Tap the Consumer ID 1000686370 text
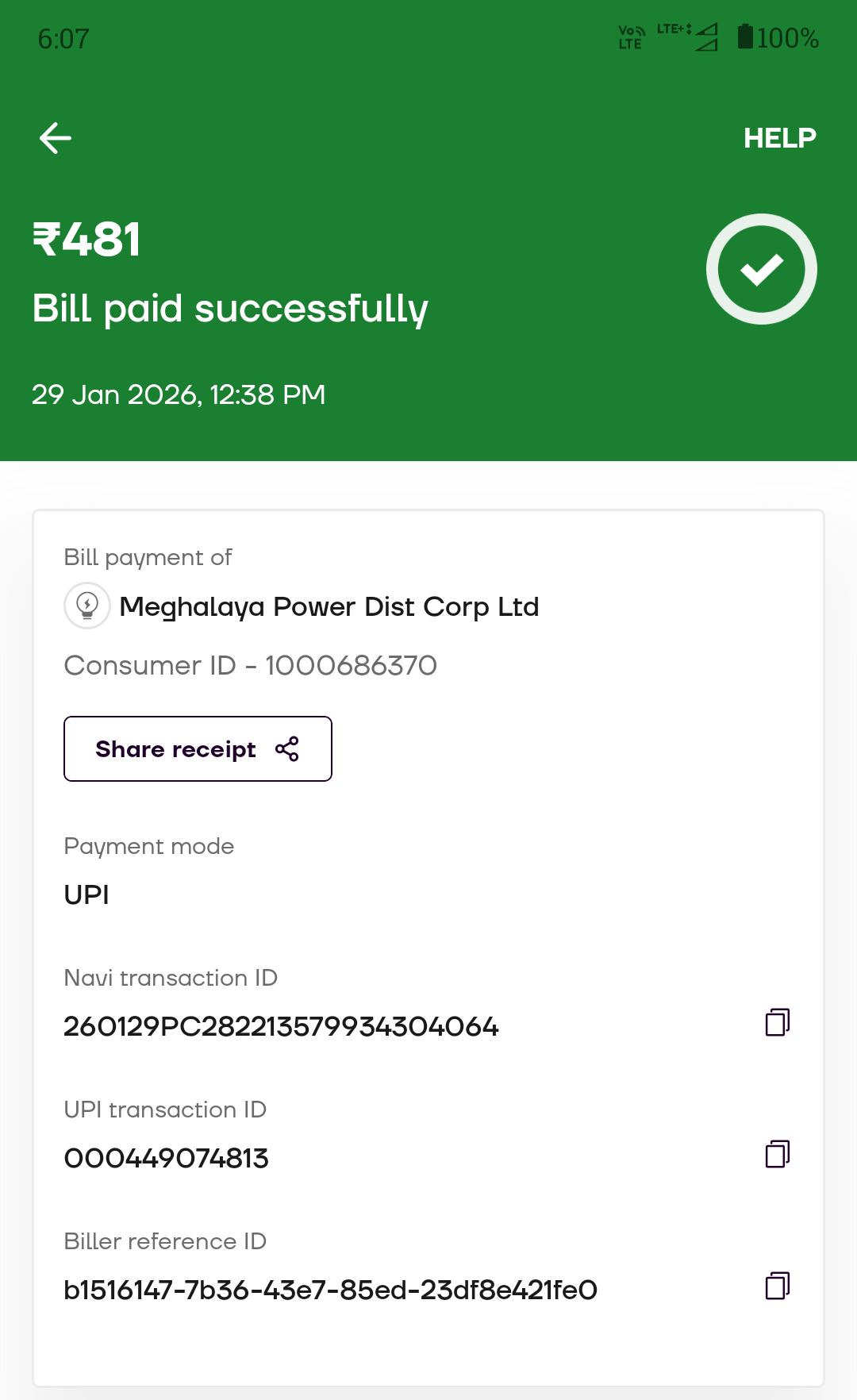857x1400 pixels. (x=250, y=665)
